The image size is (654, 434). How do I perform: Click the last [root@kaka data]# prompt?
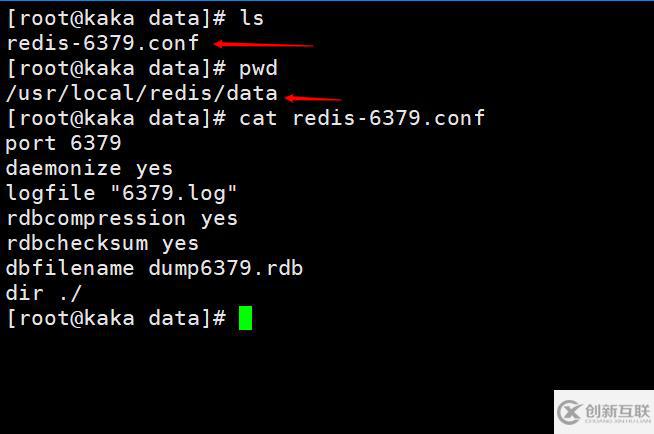click(116, 319)
